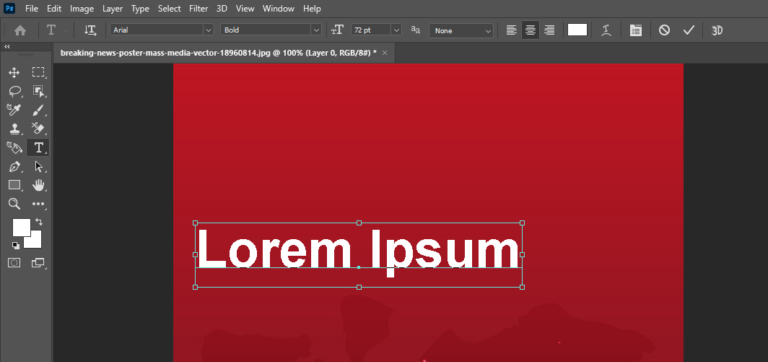
Task: Select the Hand tool
Action: pyautogui.click(x=38, y=185)
